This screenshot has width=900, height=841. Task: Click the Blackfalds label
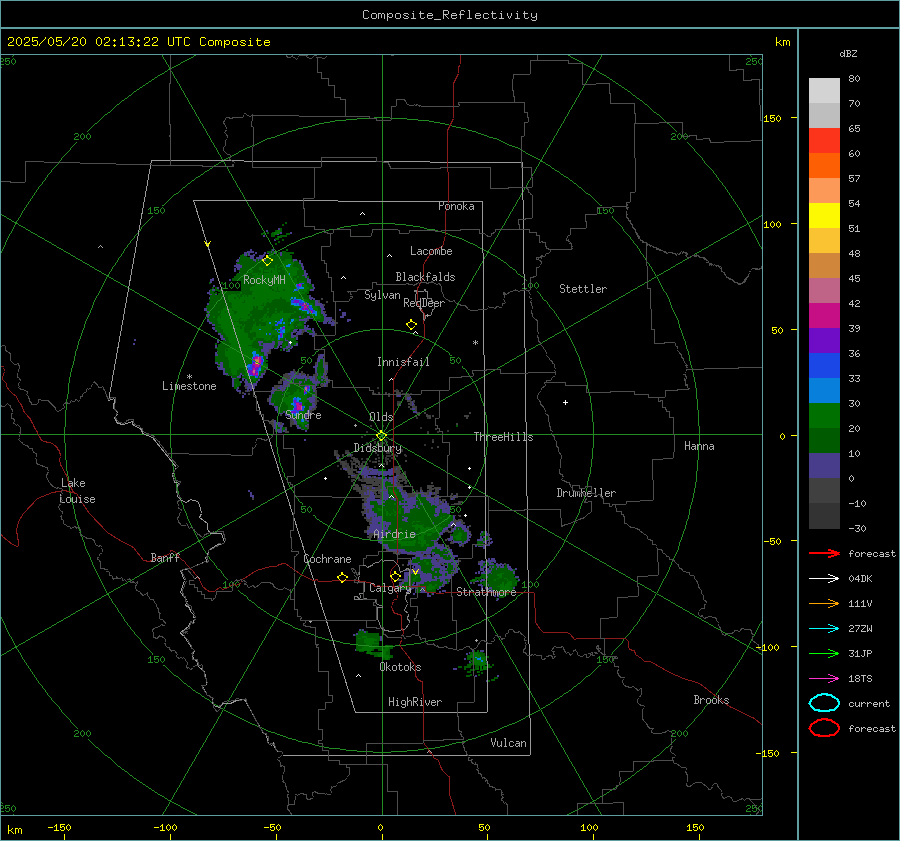click(425, 277)
